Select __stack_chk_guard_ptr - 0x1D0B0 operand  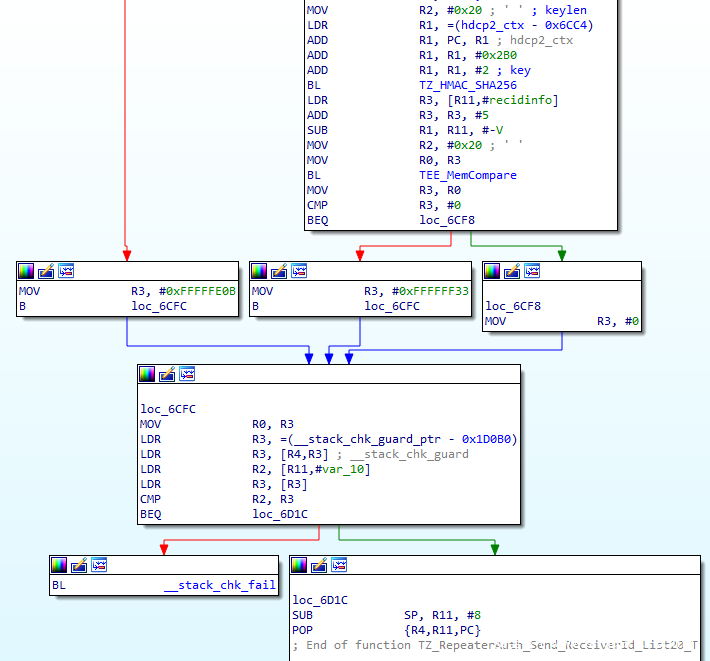click(x=403, y=439)
